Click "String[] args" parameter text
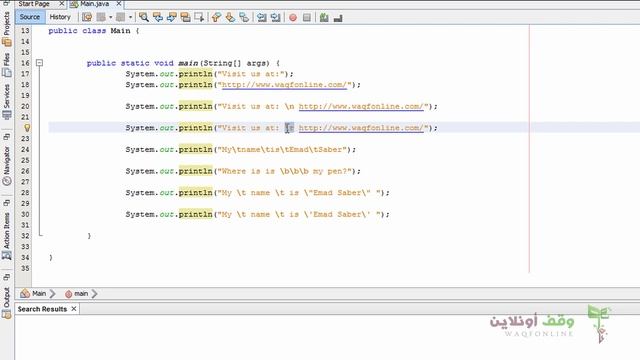The image size is (640, 360). coord(236,63)
